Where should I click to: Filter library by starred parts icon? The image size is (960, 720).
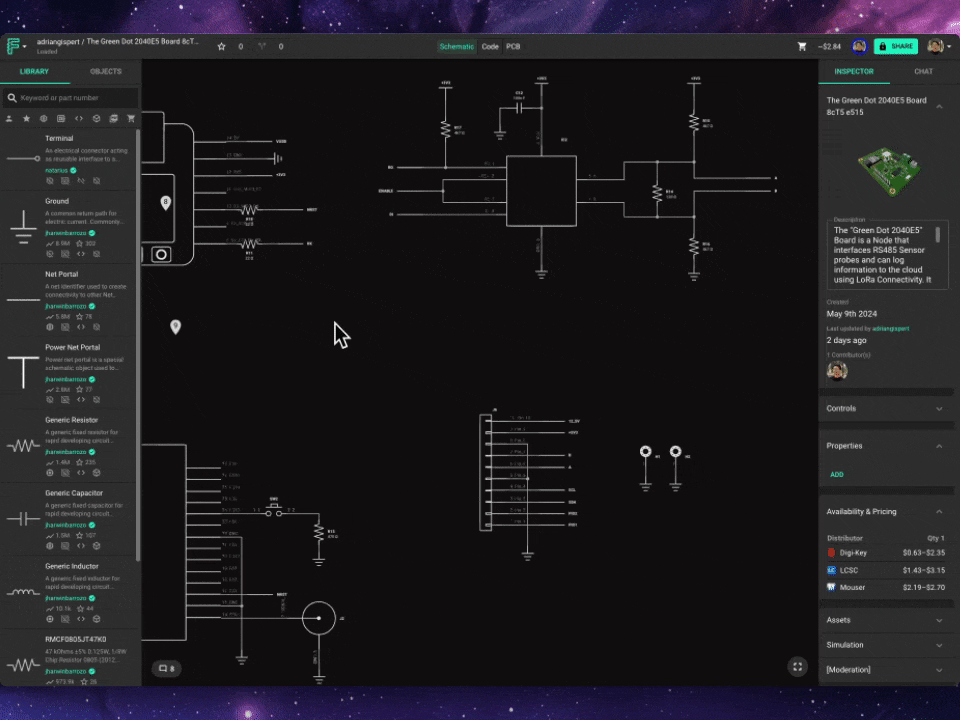click(x=26, y=118)
